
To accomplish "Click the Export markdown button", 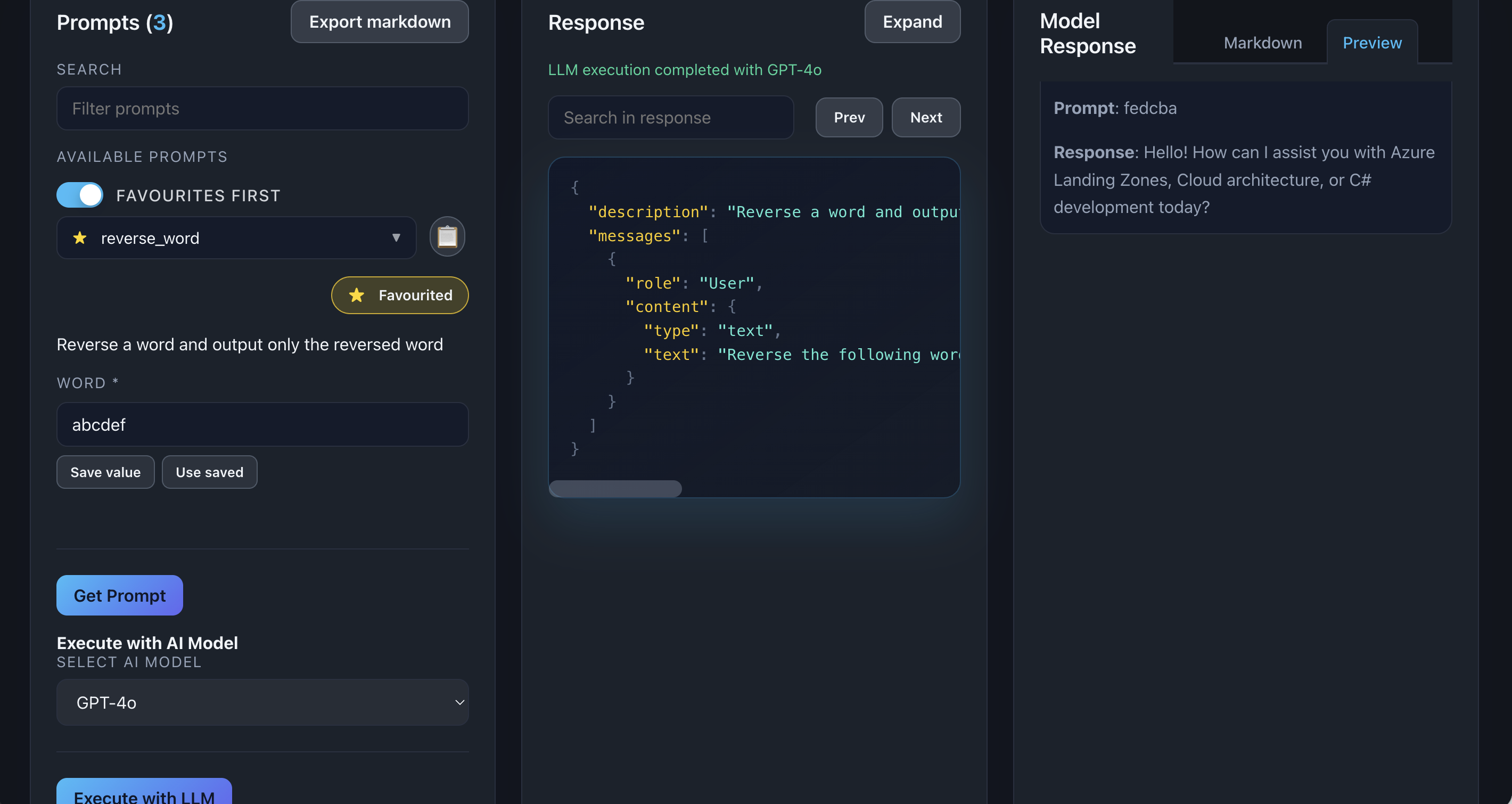I will point(380,22).
